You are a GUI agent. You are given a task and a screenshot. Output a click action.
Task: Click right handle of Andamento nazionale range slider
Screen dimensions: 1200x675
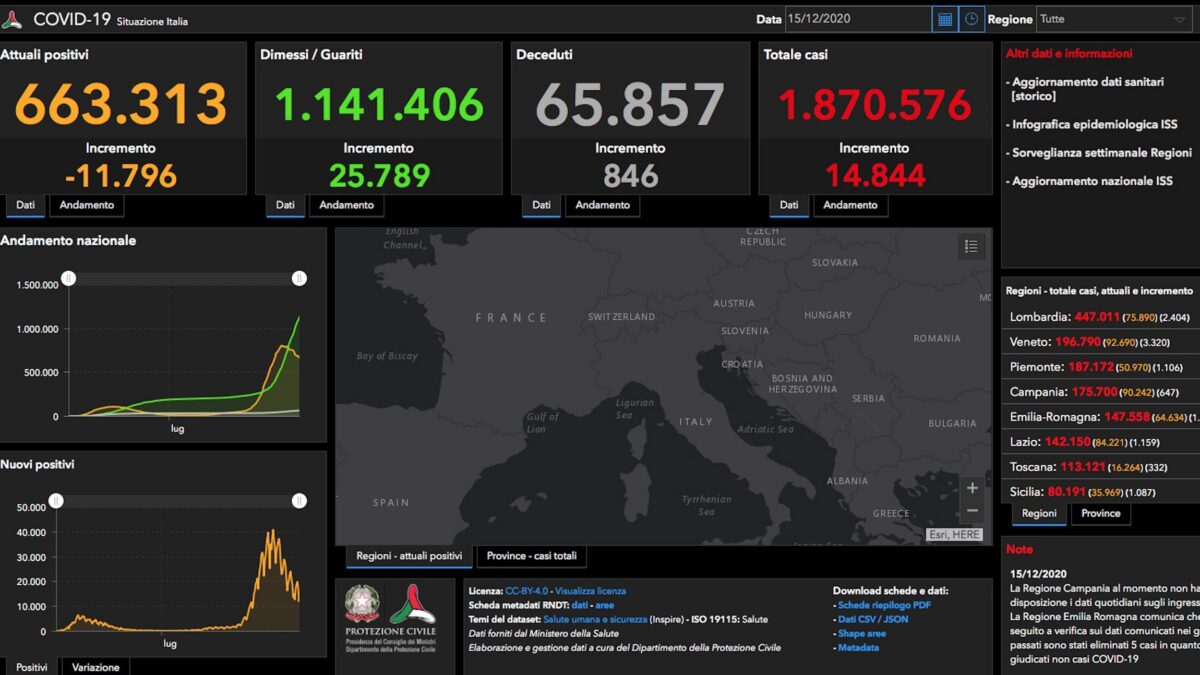point(299,278)
